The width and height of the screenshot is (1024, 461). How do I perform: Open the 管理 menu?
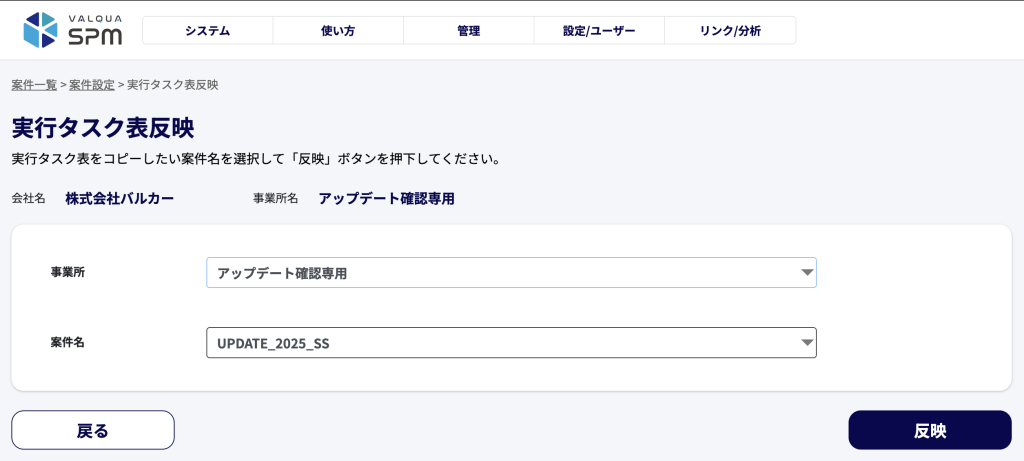tap(469, 31)
